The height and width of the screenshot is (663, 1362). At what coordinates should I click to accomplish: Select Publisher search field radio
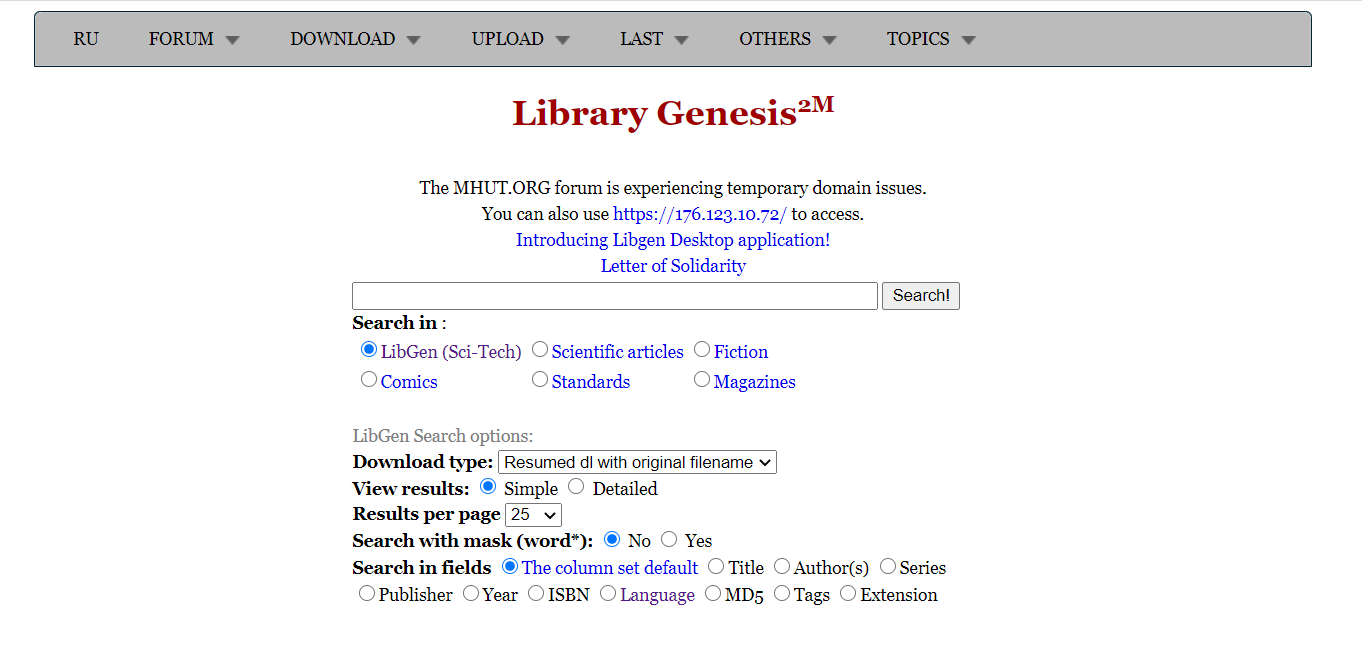point(367,593)
